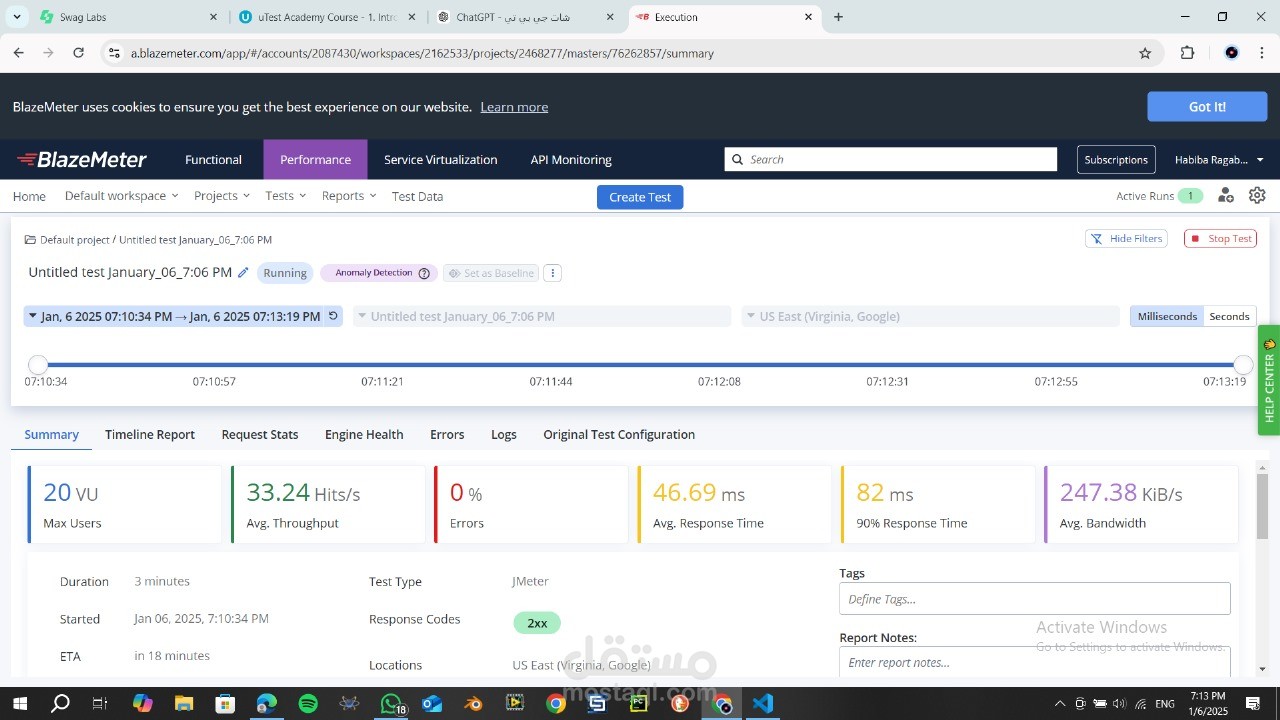Click the Create Test button
The image size is (1280, 720).
coord(640,197)
